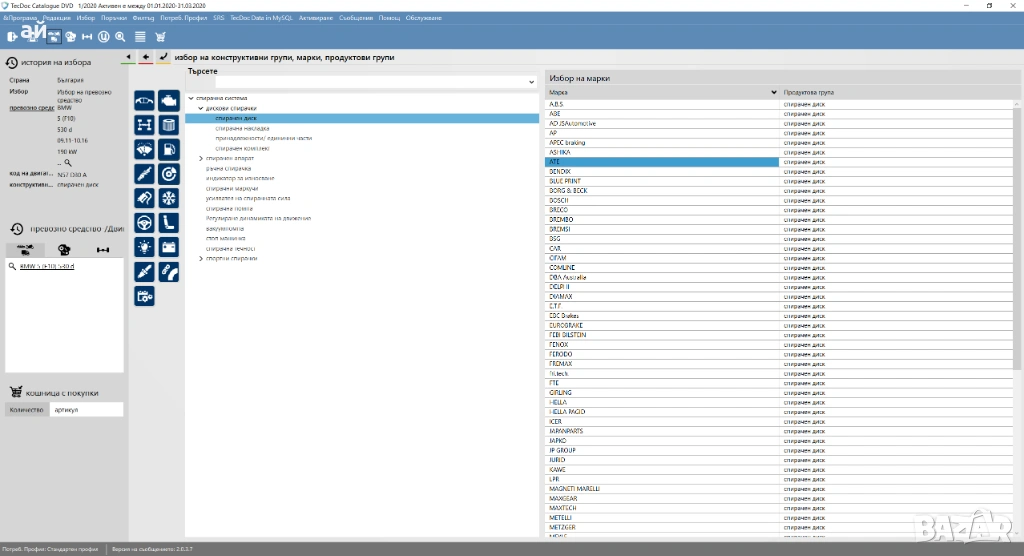Open the 'Търсете' search dropdown
1024x556 pixels.
(x=531, y=82)
